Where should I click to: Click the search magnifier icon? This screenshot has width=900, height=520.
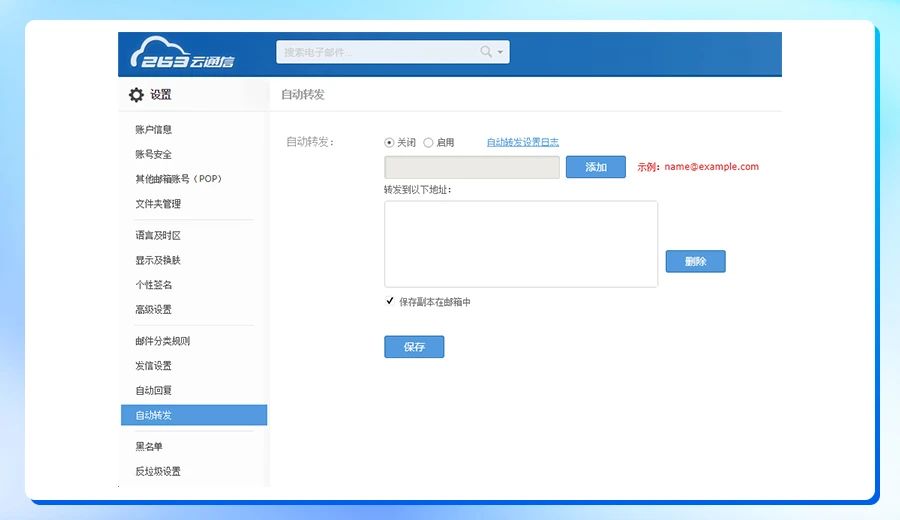pyautogui.click(x=486, y=52)
